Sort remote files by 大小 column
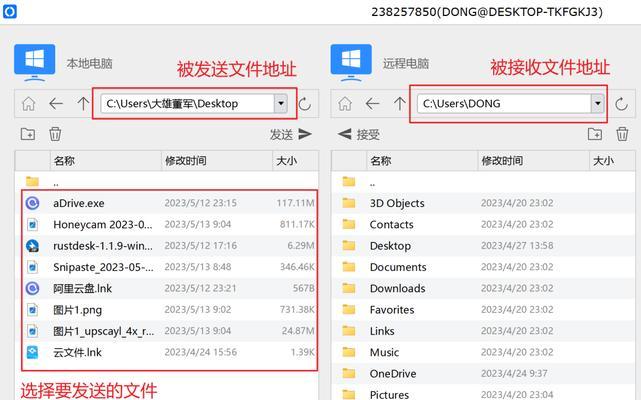641x400 pixels. tap(612, 161)
